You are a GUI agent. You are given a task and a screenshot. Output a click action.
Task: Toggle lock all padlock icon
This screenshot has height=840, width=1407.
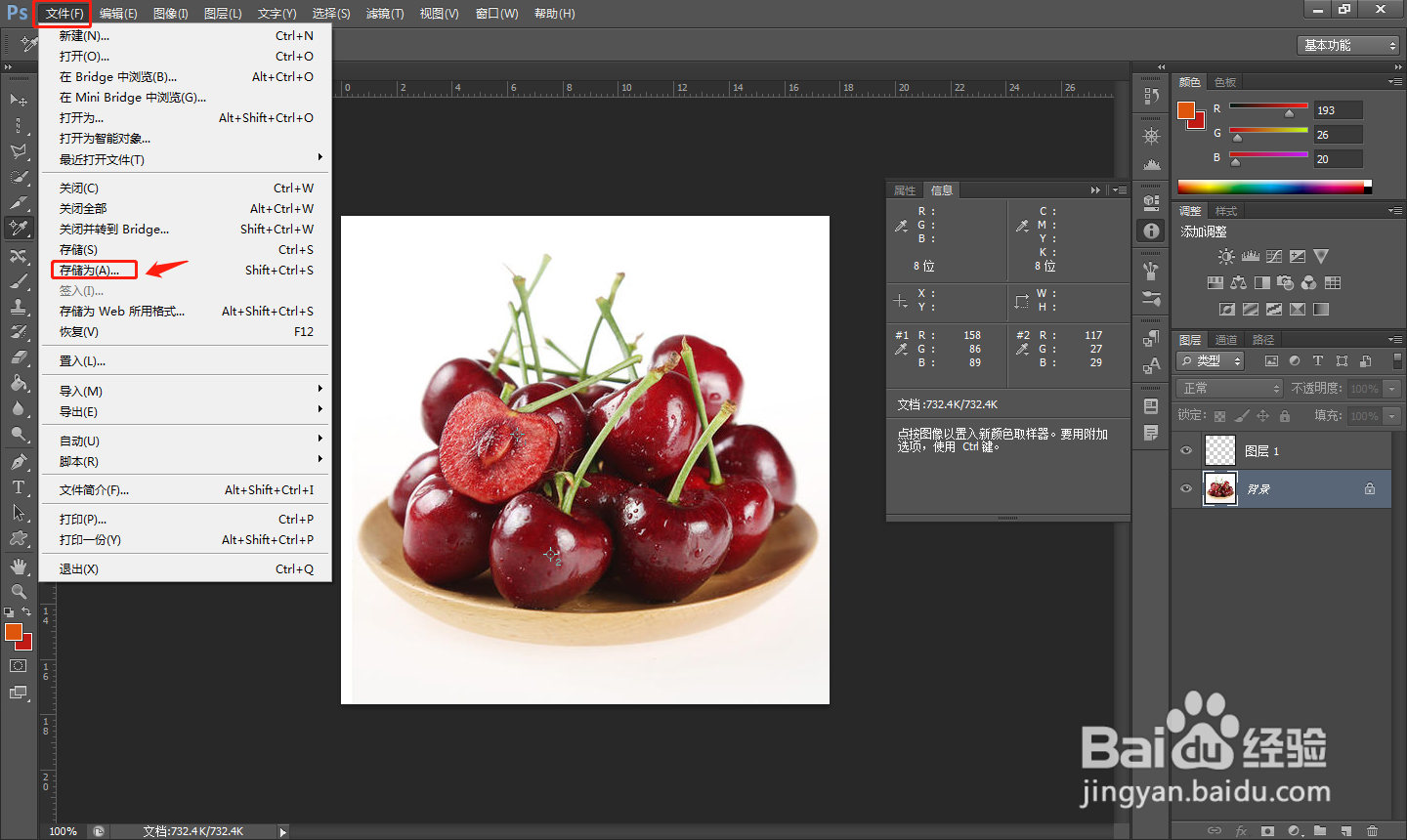(x=1285, y=416)
